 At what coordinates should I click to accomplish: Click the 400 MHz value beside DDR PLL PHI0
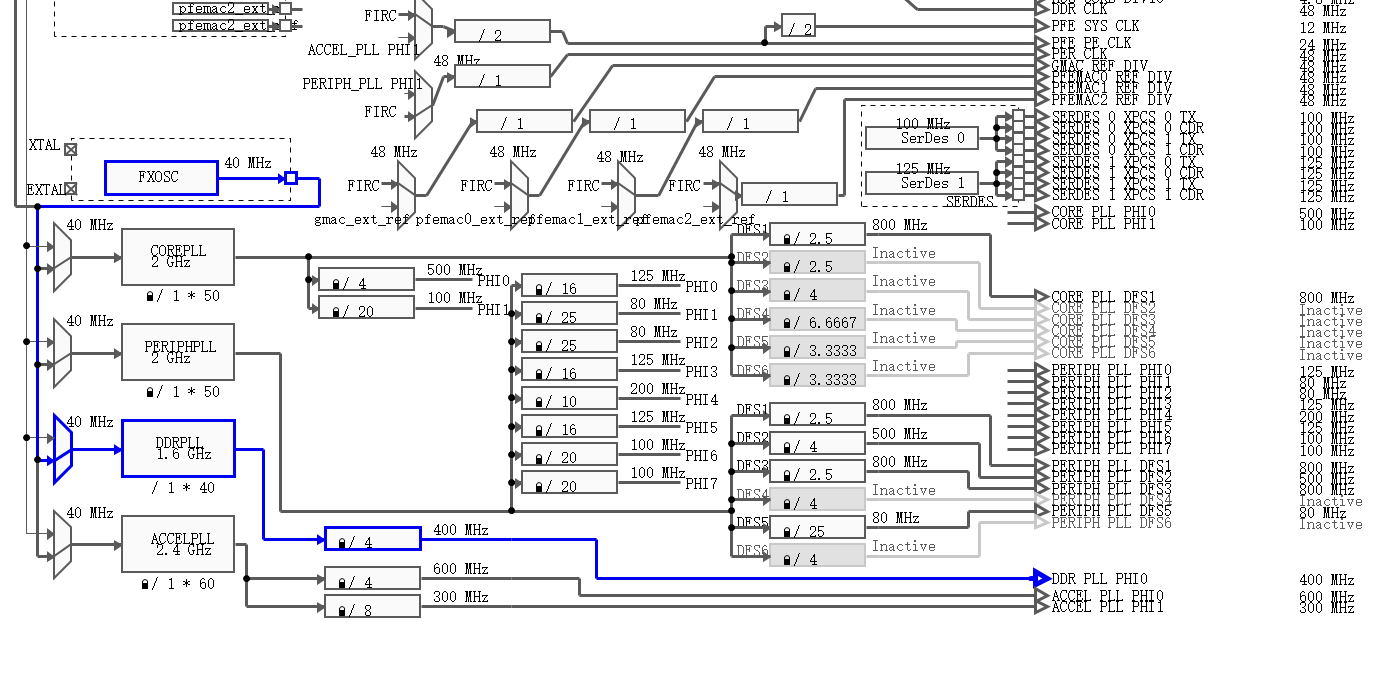[1327, 579]
